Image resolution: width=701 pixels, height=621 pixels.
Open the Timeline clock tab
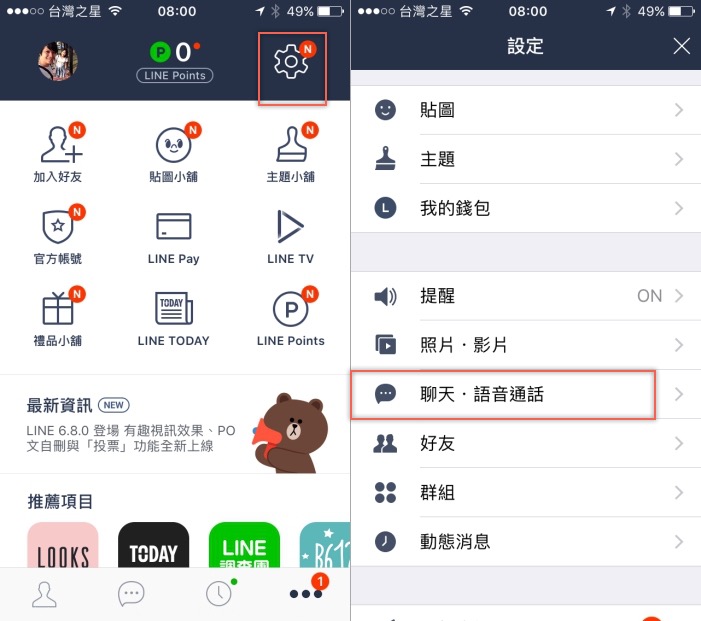point(219,594)
